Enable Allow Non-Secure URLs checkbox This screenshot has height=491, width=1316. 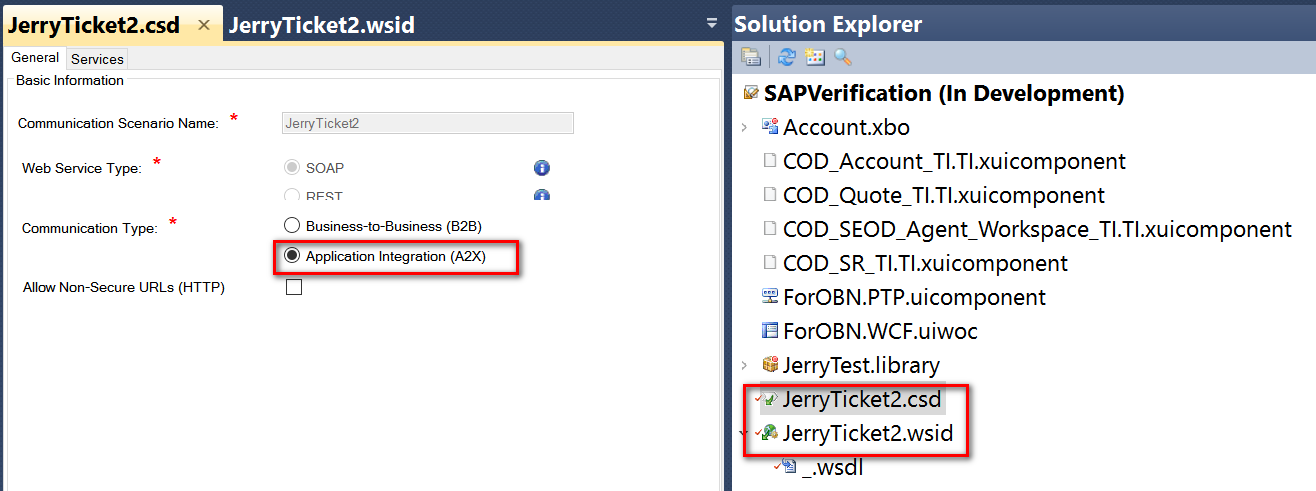pyautogui.click(x=294, y=288)
